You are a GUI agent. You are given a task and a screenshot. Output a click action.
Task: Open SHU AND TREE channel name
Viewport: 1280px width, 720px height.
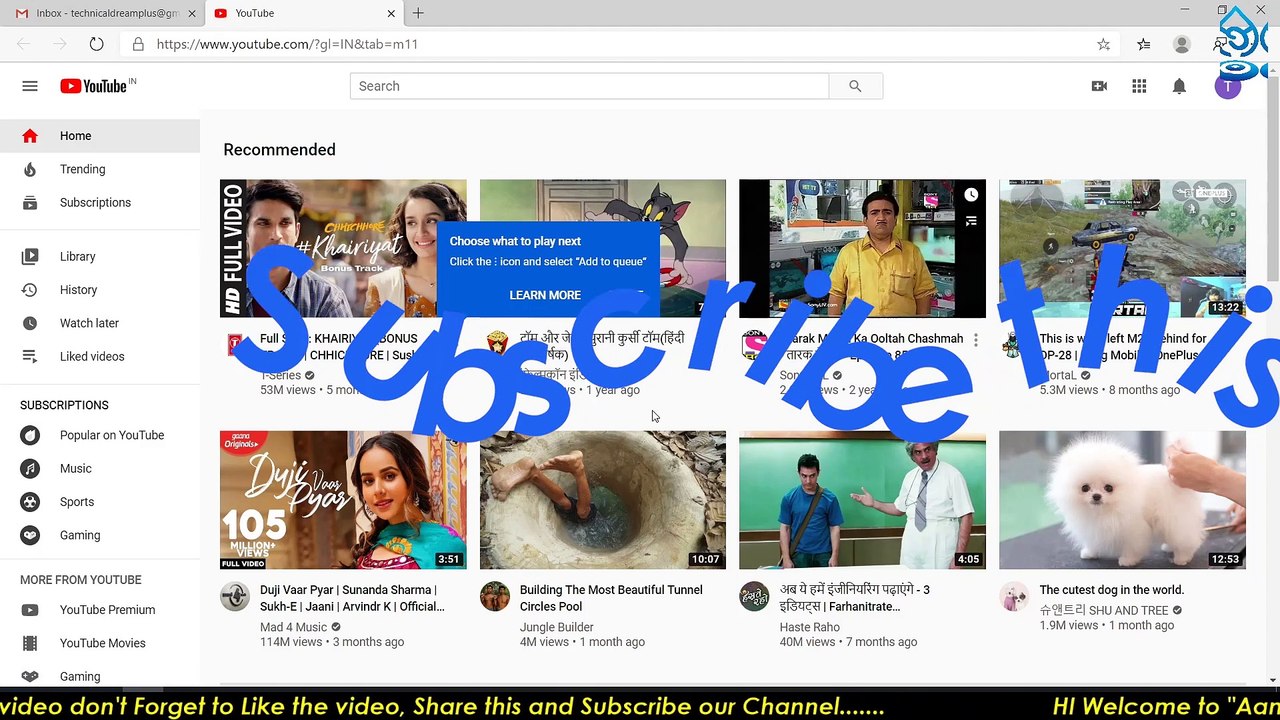click(1104, 610)
